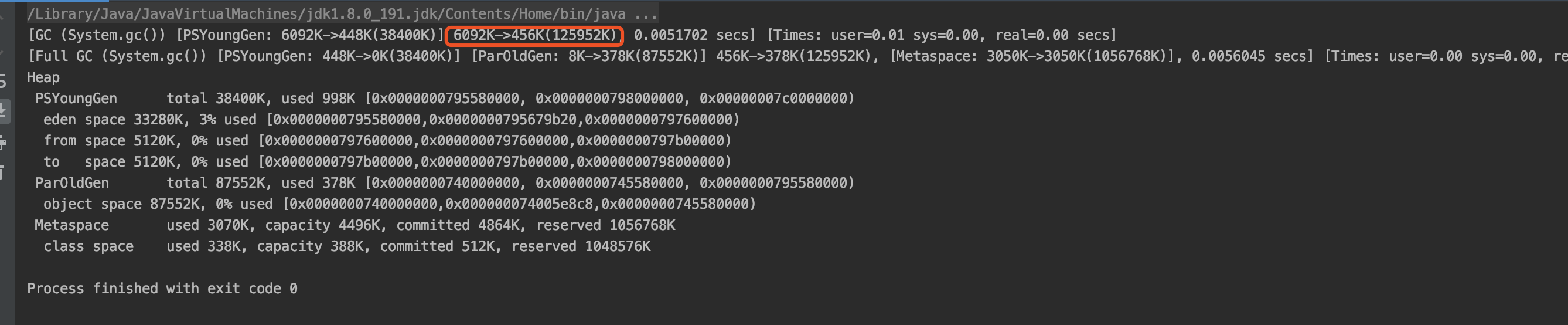Click the to space 5120K line
This screenshot has width=1568, height=325.
(x=387, y=162)
